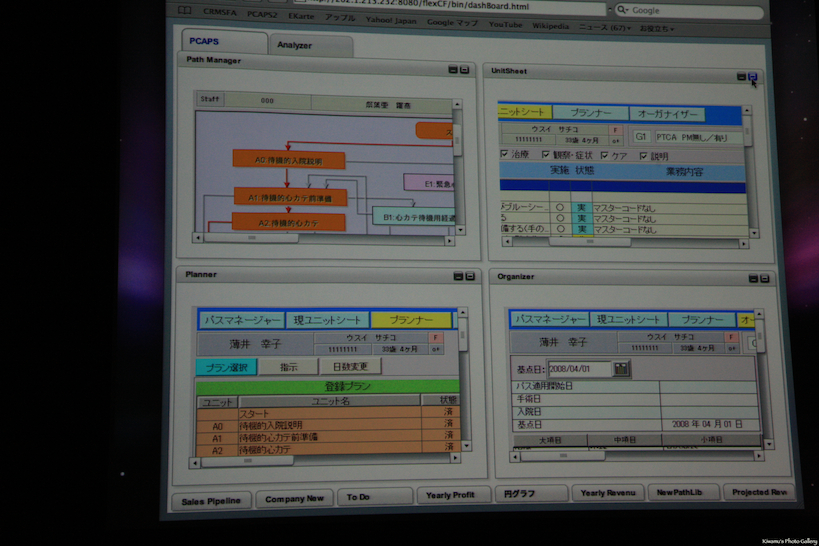Click the 基点日 date input field
Screen dimensions: 819x546
(579, 369)
